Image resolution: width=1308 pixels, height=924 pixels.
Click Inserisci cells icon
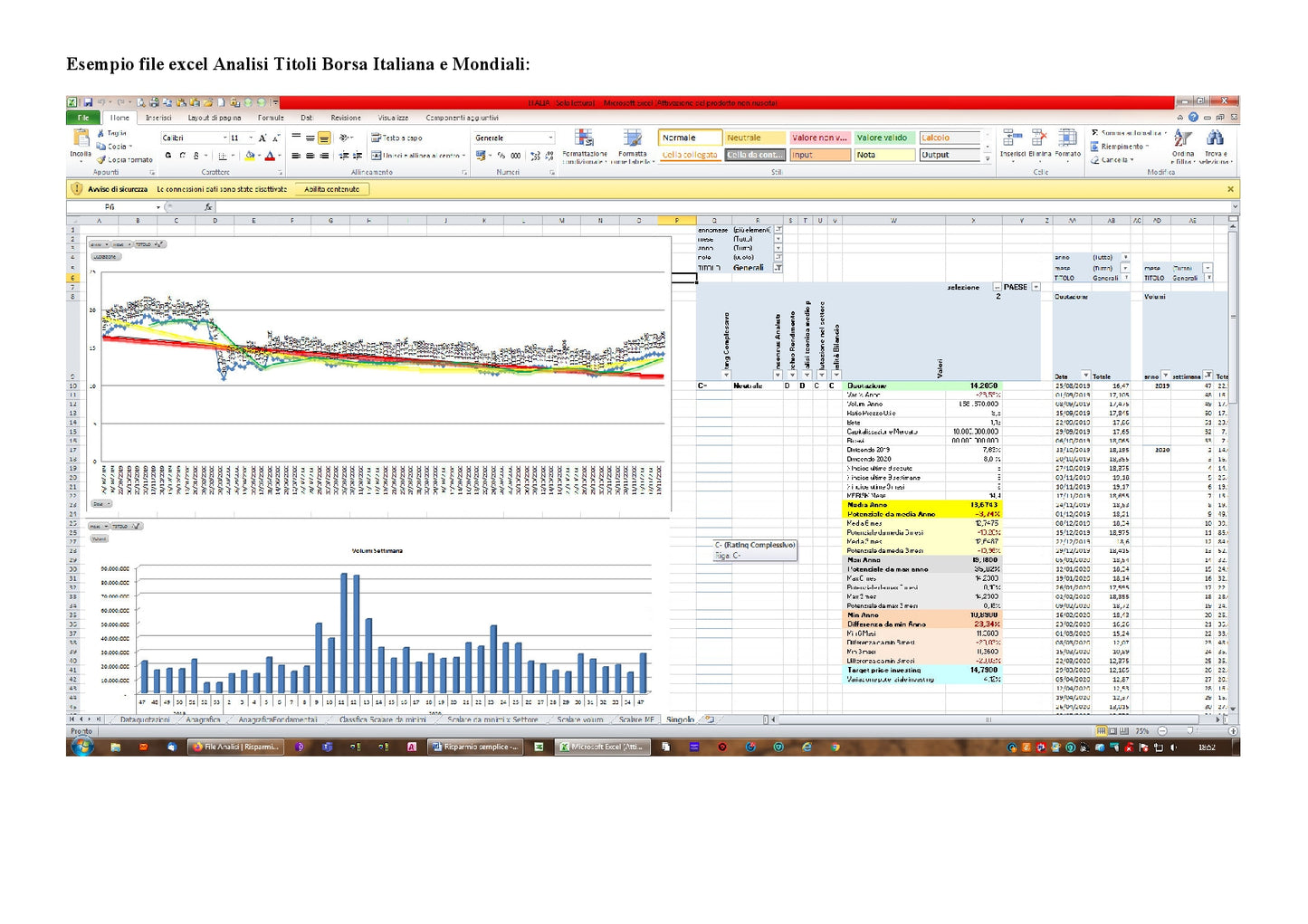pyautogui.click(x=1012, y=138)
